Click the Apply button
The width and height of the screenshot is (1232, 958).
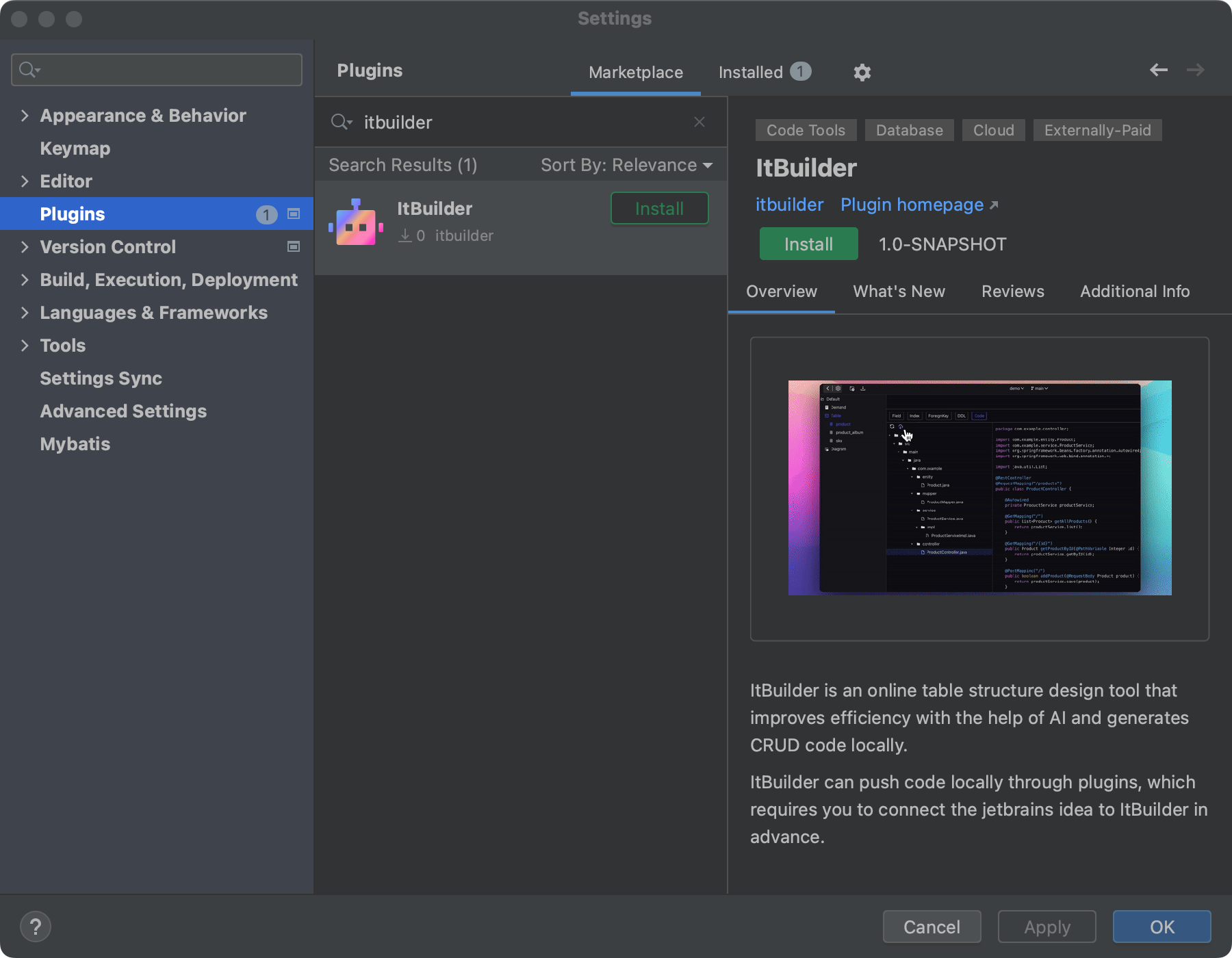coord(1047,927)
